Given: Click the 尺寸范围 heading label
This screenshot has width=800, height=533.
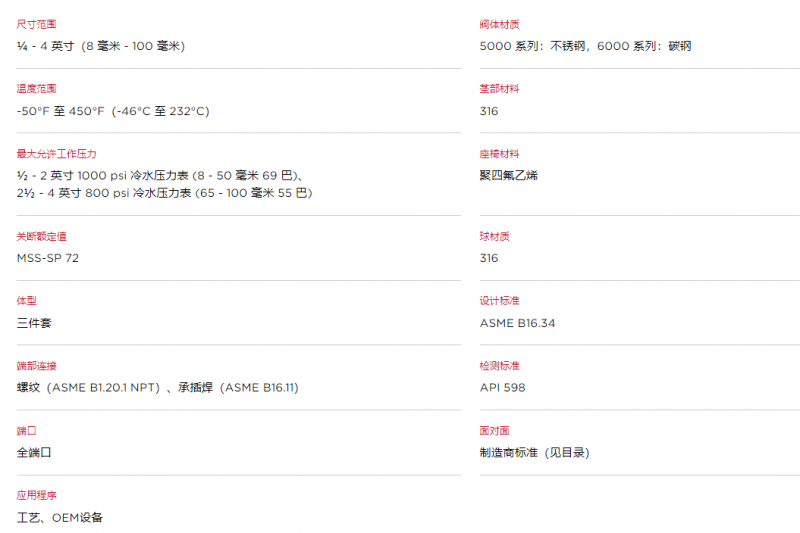Looking at the screenshot, I should pyautogui.click(x=36, y=24).
